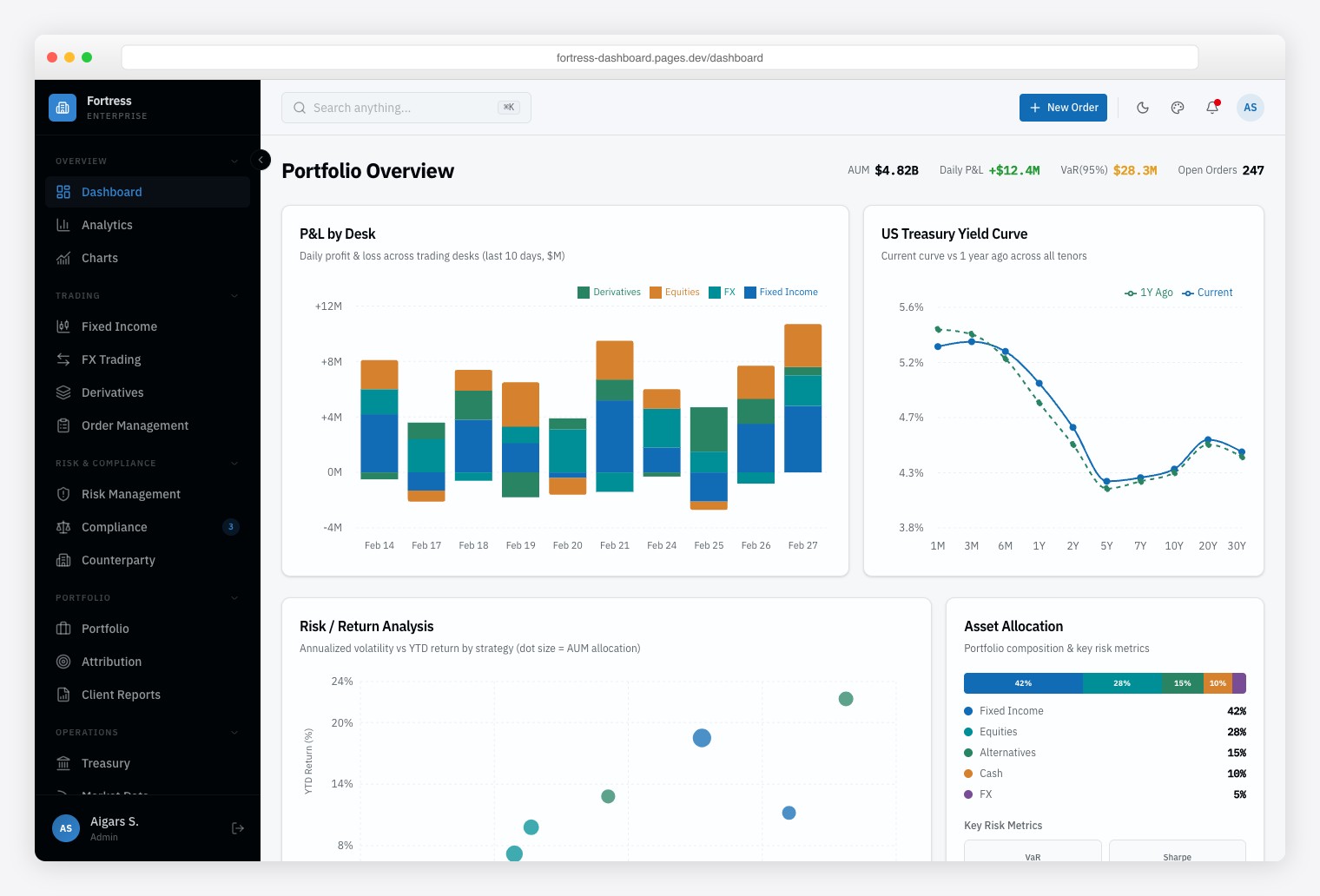Toggle the 1Y Ago series on yield curve
This screenshot has width=1320, height=896.
coord(1149,293)
